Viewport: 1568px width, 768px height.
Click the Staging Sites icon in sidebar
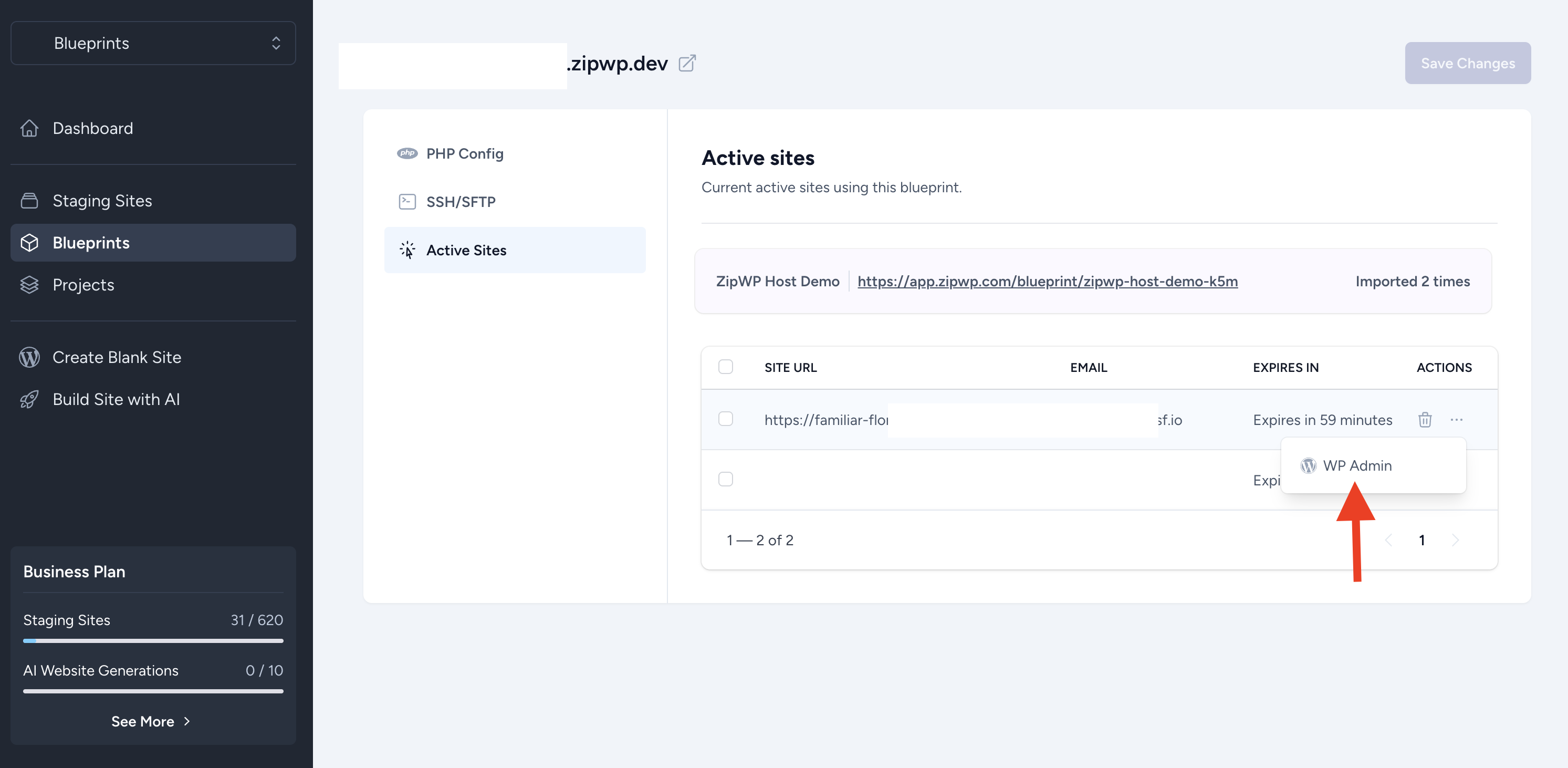29,201
